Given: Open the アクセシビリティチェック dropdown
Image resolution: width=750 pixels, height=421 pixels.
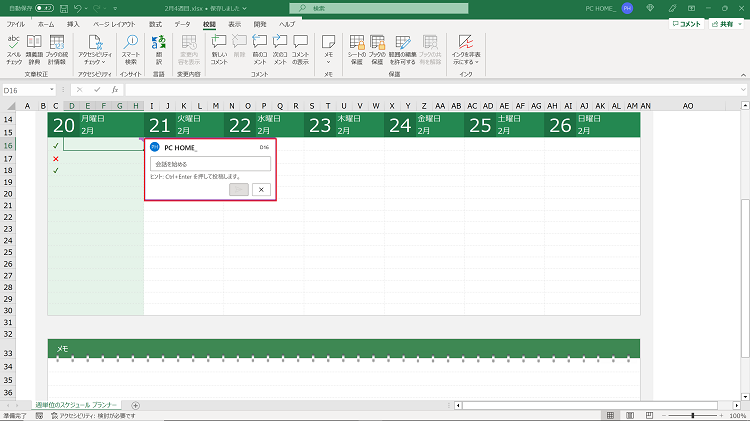Looking at the screenshot, I should coord(95,62).
